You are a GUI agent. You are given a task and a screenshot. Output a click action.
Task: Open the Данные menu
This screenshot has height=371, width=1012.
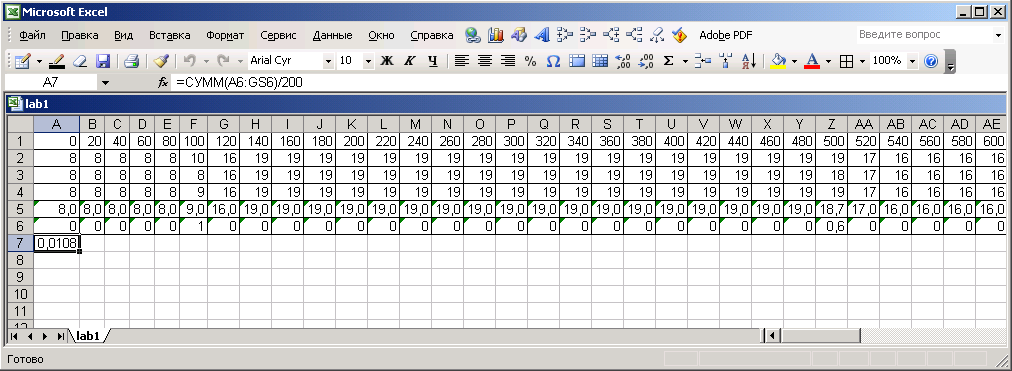(x=332, y=35)
